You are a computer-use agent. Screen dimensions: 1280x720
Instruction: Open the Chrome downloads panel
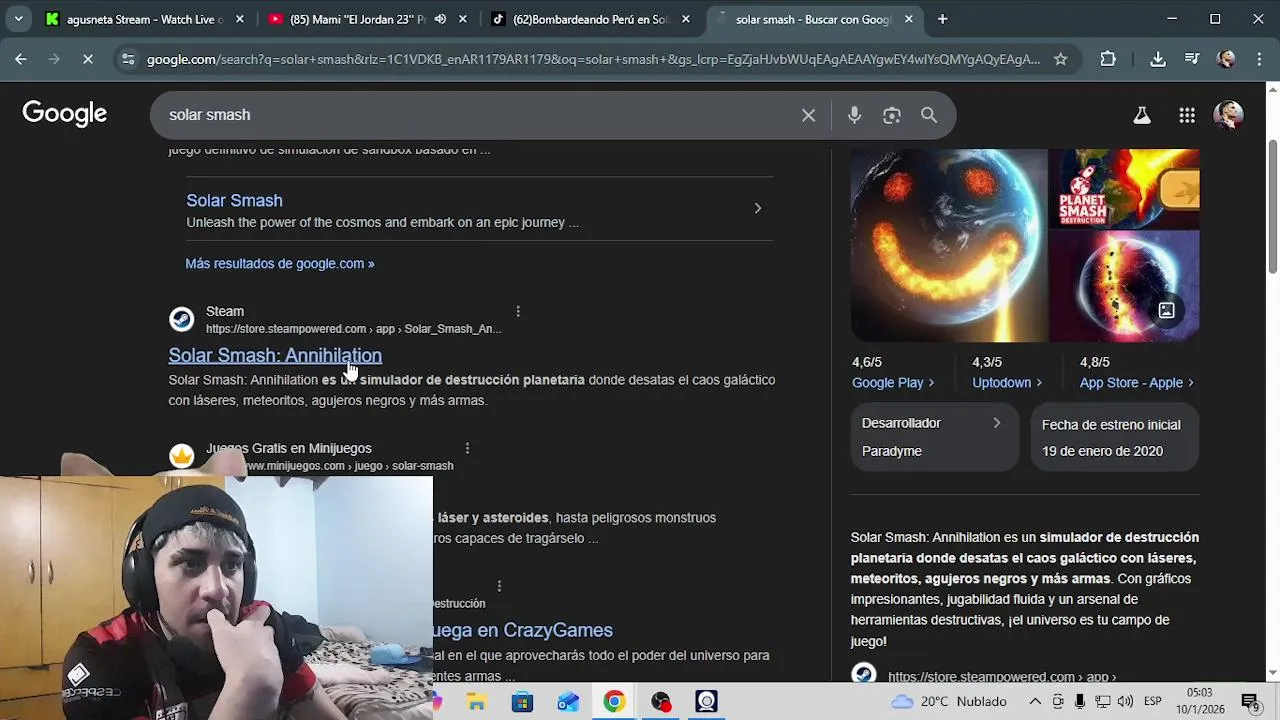(x=1158, y=59)
